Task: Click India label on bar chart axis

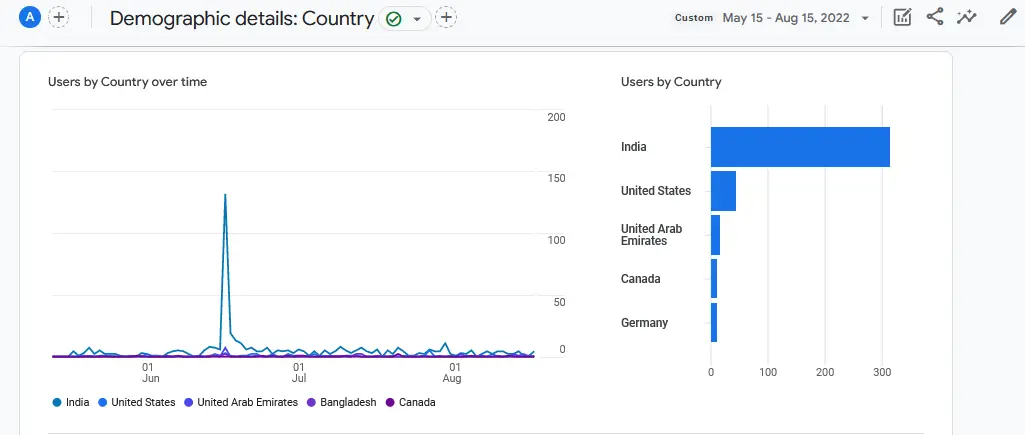Action: (633, 147)
